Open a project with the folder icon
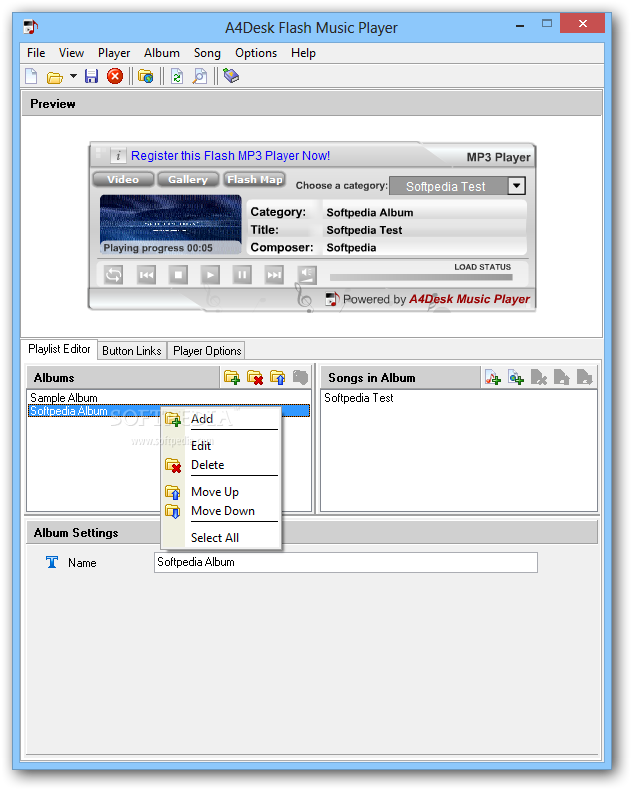Screen dimensions: 632x790 coord(54,77)
